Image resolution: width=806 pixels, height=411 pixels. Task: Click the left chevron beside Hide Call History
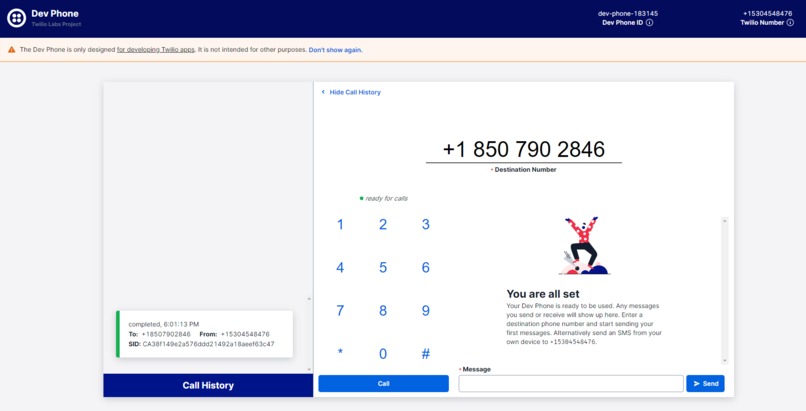pyautogui.click(x=323, y=92)
